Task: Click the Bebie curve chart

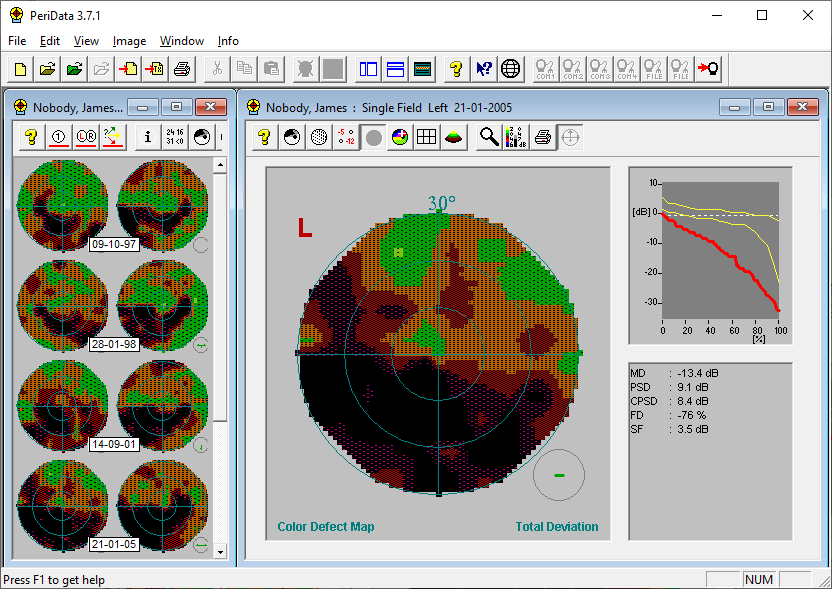Action: (x=710, y=255)
